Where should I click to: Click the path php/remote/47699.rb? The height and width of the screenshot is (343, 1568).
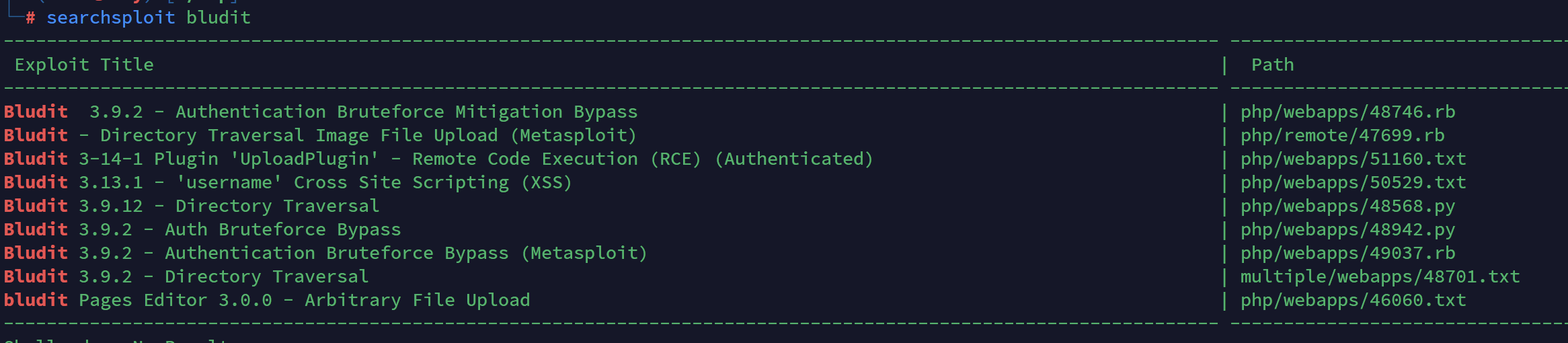[1342, 135]
